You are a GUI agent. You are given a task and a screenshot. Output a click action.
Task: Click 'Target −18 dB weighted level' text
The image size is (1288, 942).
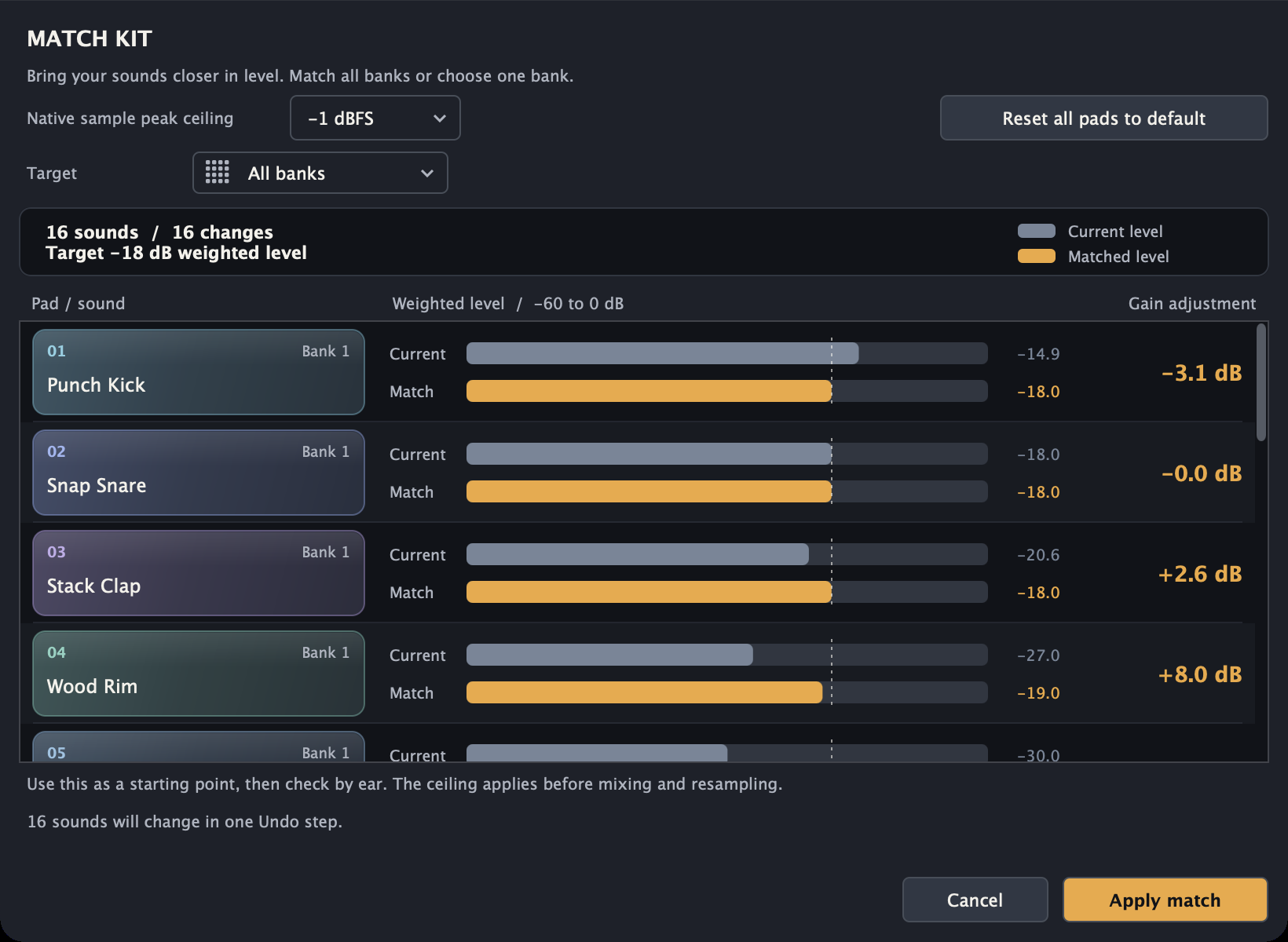coord(176,253)
